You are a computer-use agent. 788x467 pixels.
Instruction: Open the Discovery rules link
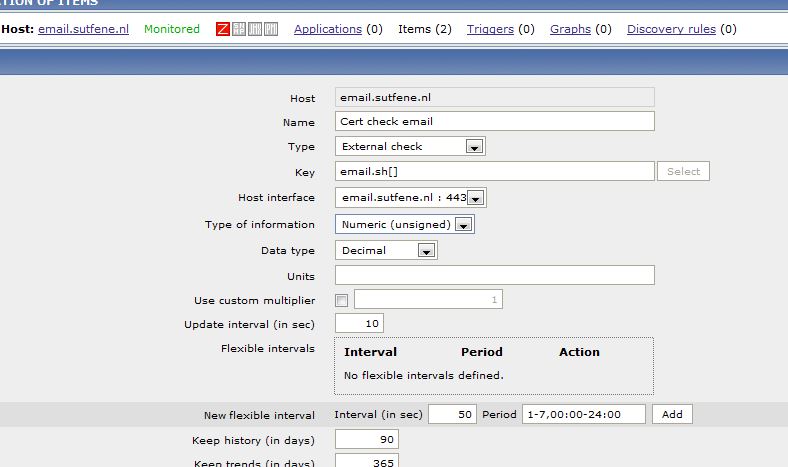[671, 29]
